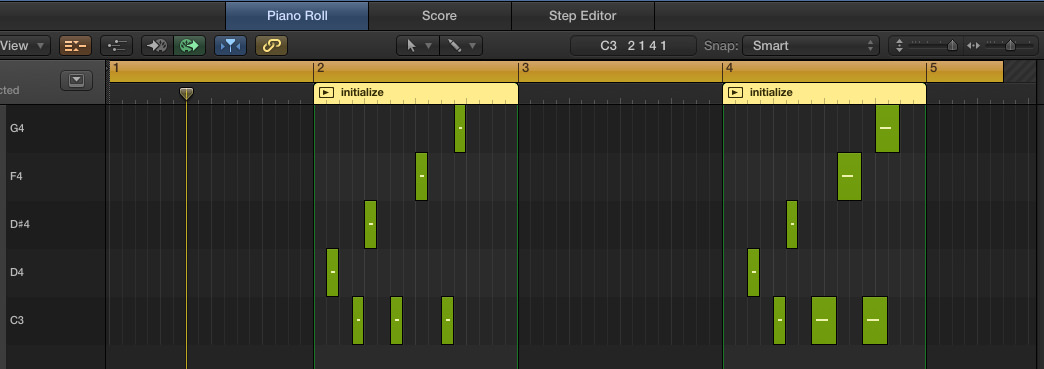The width and height of the screenshot is (1044, 369).
Task: Open the dropdown button above the key labels
Action: click(x=77, y=81)
